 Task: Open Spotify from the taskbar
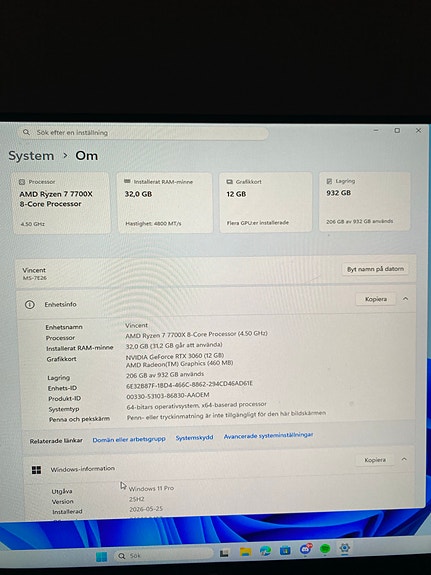point(325,549)
